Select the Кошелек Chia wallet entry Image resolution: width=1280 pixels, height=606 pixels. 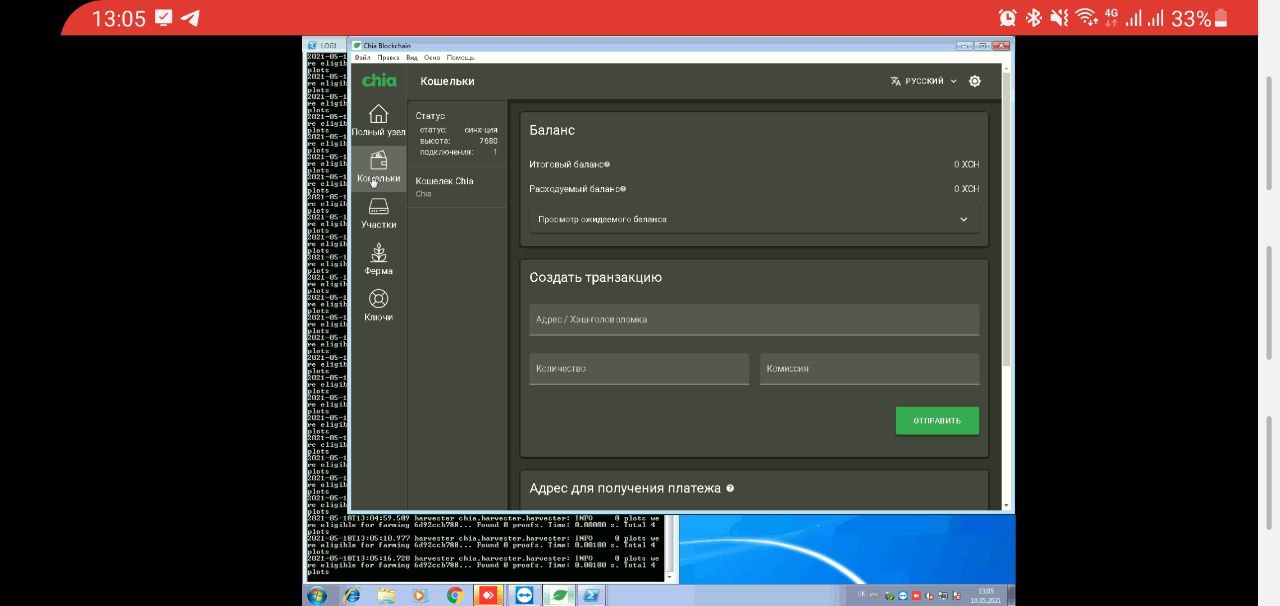coord(457,187)
